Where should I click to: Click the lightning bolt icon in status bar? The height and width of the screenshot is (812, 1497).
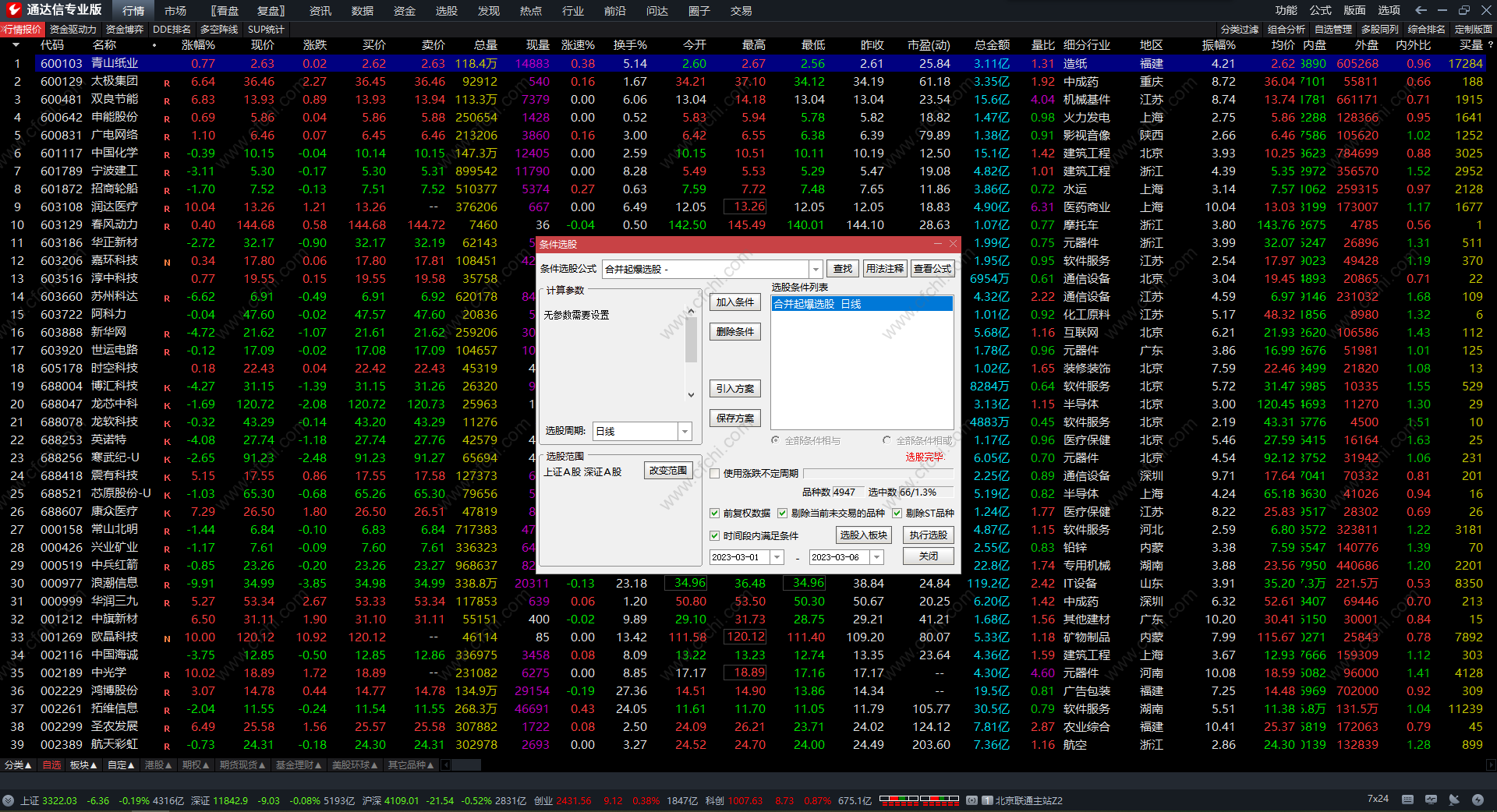point(1478,800)
